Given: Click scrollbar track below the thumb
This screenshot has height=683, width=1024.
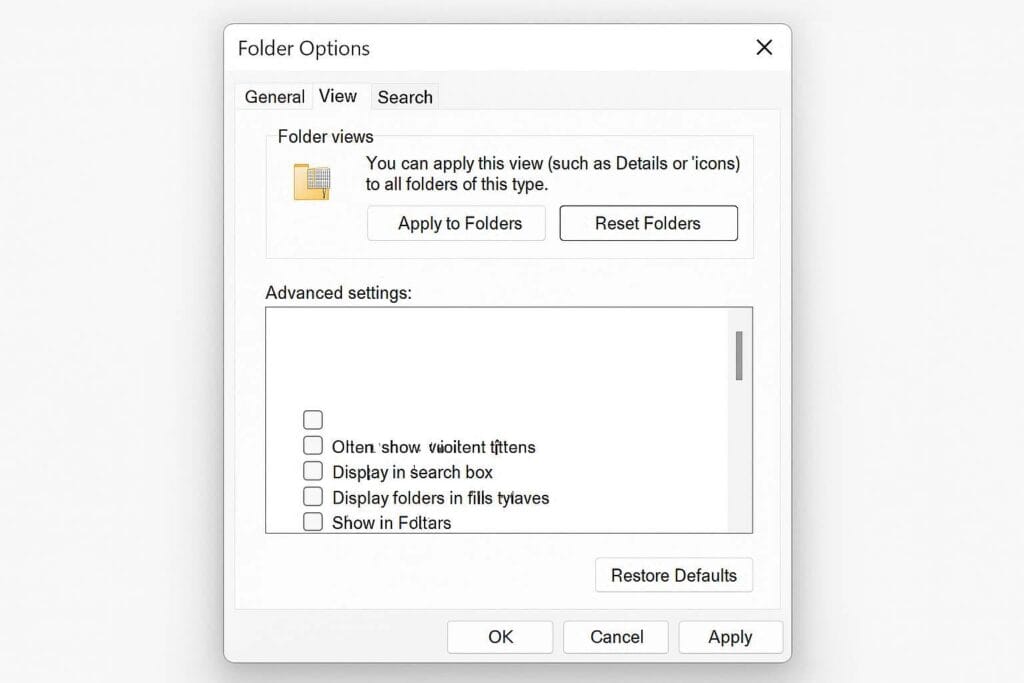Looking at the screenshot, I should pyautogui.click(x=739, y=460).
